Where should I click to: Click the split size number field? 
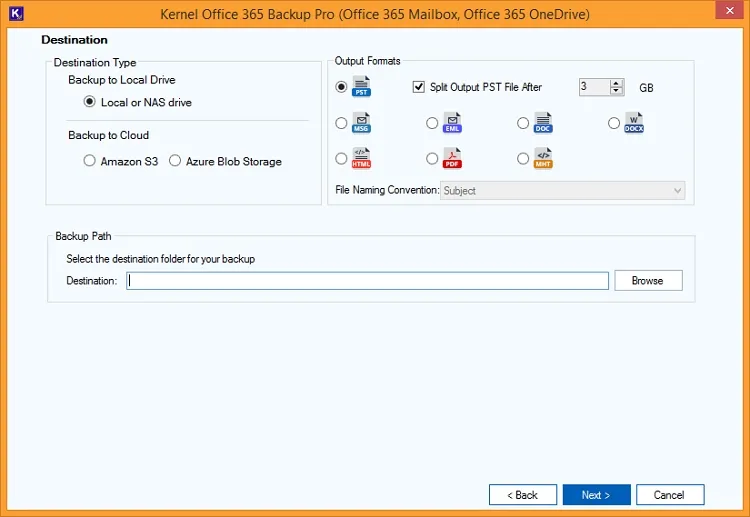click(x=595, y=87)
